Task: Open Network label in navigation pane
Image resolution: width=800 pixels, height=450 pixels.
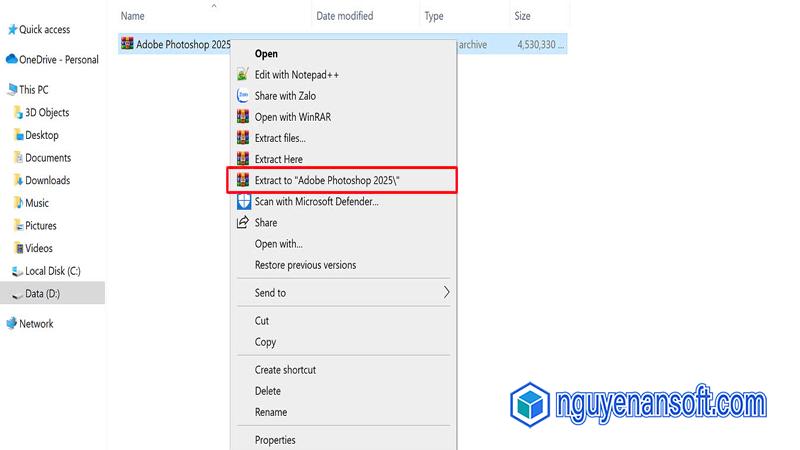Action: (36, 323)
